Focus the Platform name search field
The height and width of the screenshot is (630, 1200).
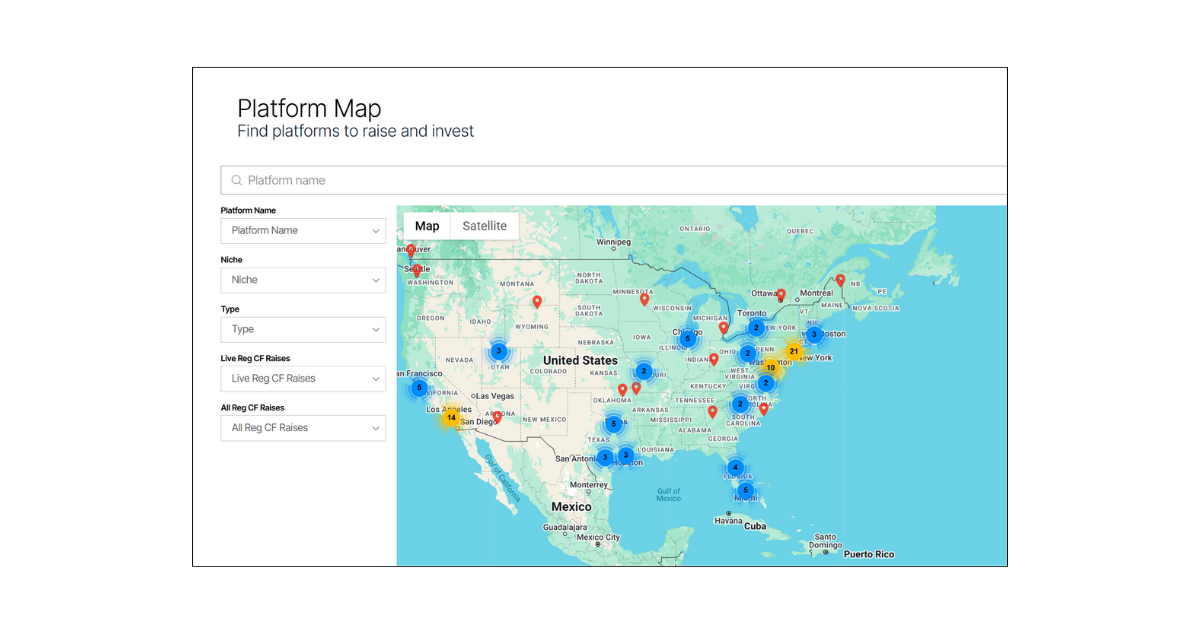coord(614,180)
